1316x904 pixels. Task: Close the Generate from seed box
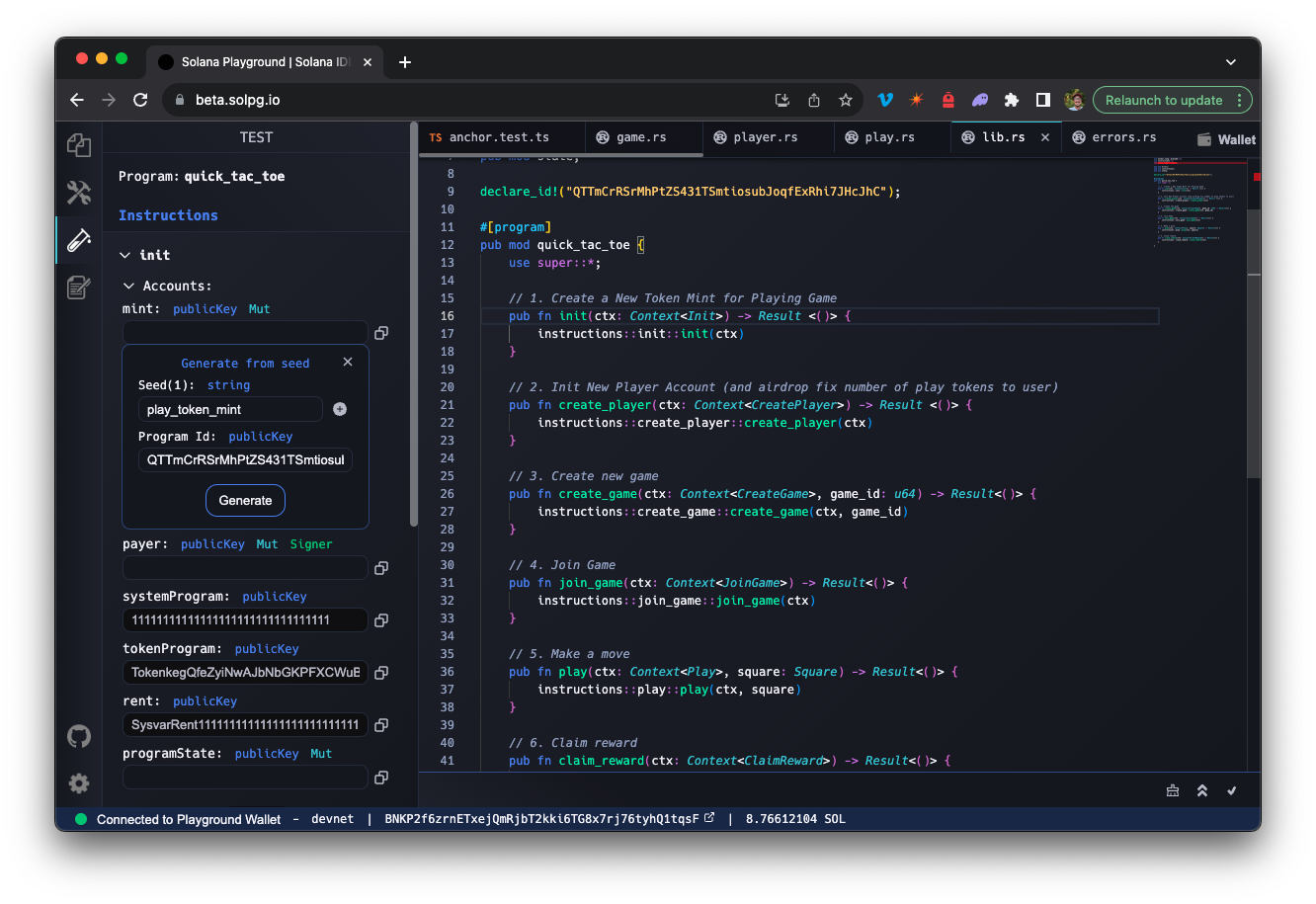click(x=348, y=362)
